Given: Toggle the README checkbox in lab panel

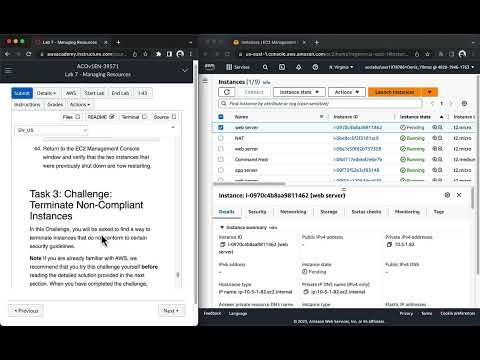Looking at the screenshot, I should coord(112,117).
